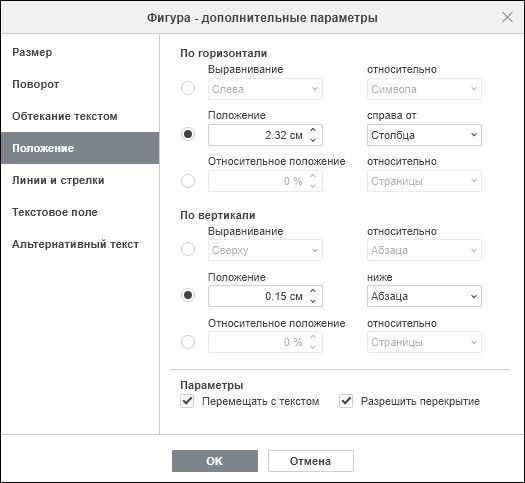Select vertical Положение radio button
Screen dimensions: 525x483
188,295
